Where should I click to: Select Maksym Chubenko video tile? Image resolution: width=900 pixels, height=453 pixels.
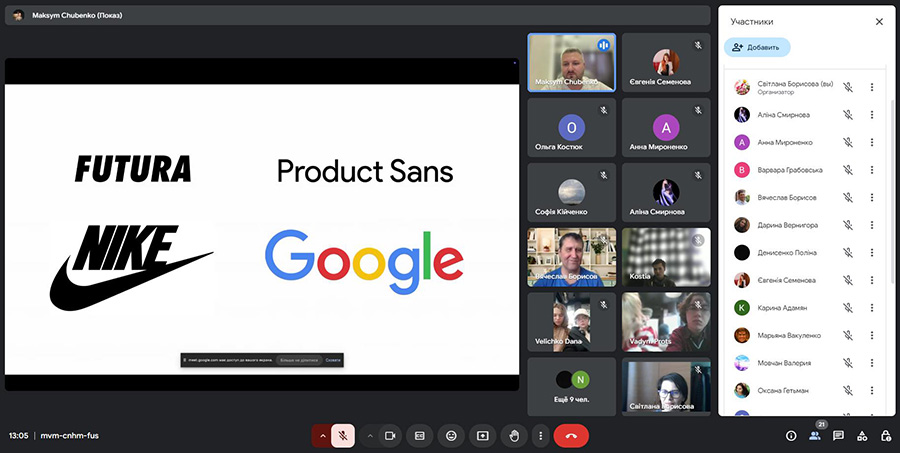click(572, 62)
